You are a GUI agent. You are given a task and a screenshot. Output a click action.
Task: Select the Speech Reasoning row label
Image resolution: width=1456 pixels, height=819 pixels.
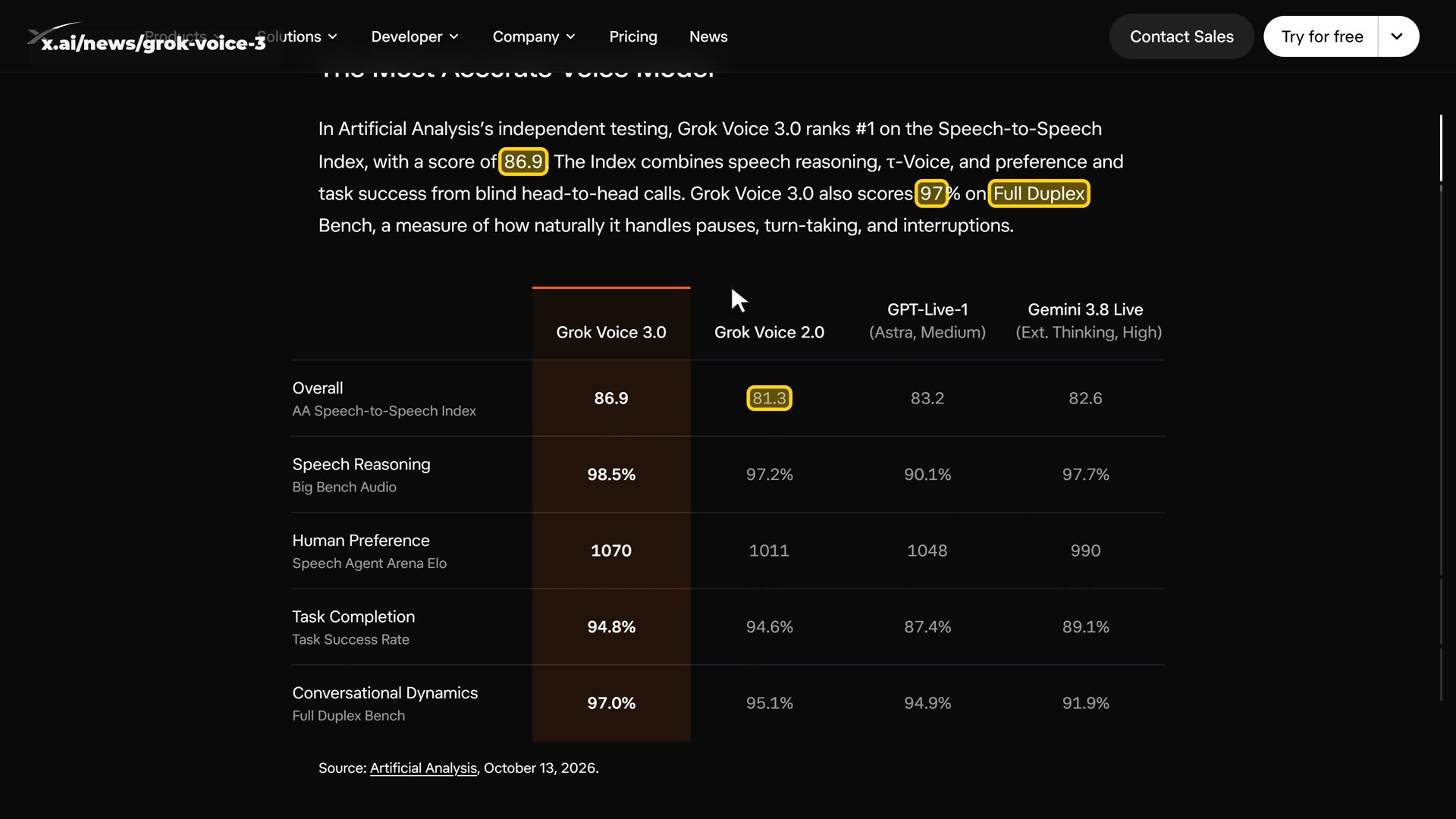pos(361,464)
